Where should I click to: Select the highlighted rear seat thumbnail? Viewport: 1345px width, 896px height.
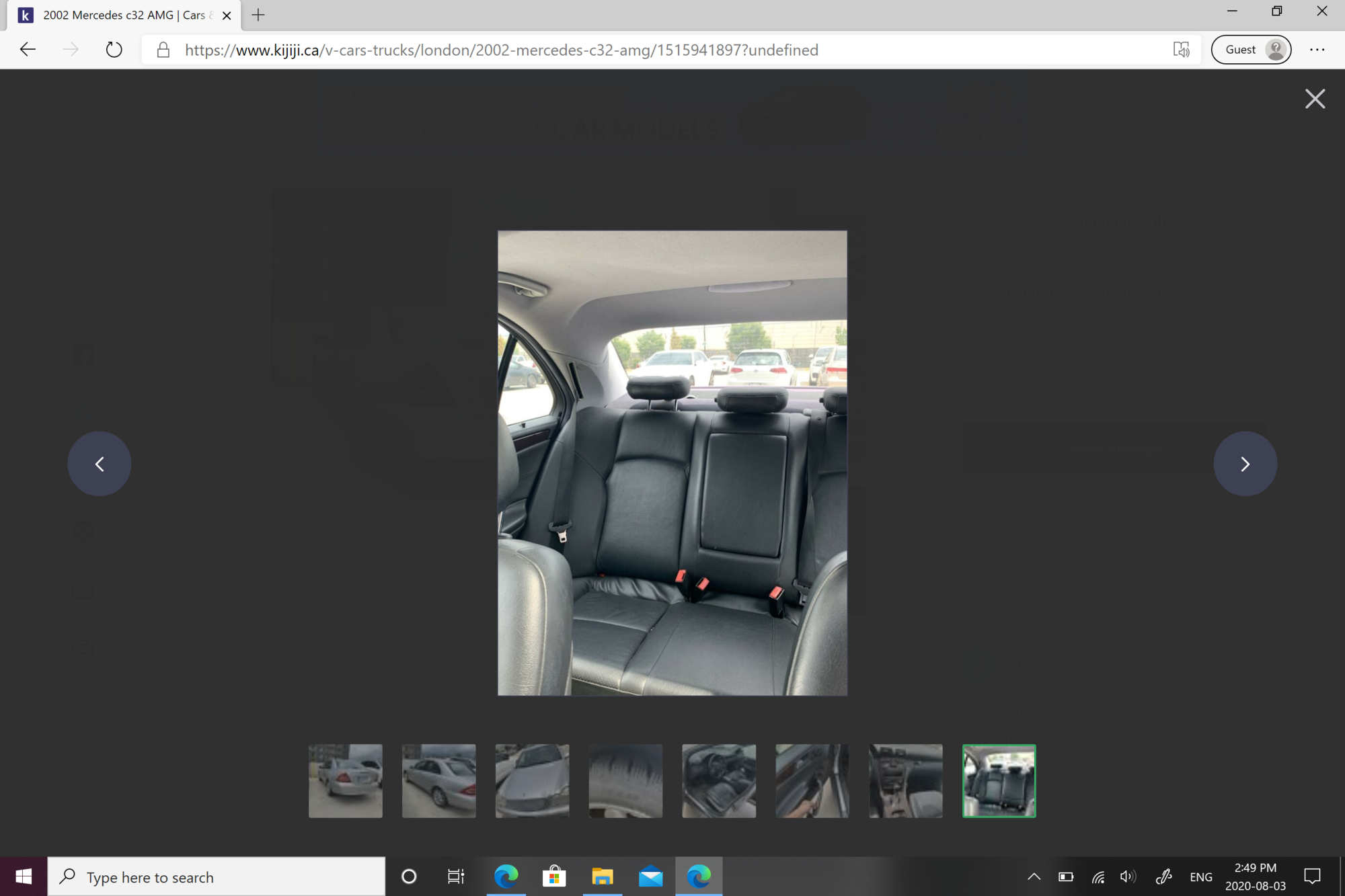pyautogui.click(x=999, y=781)
